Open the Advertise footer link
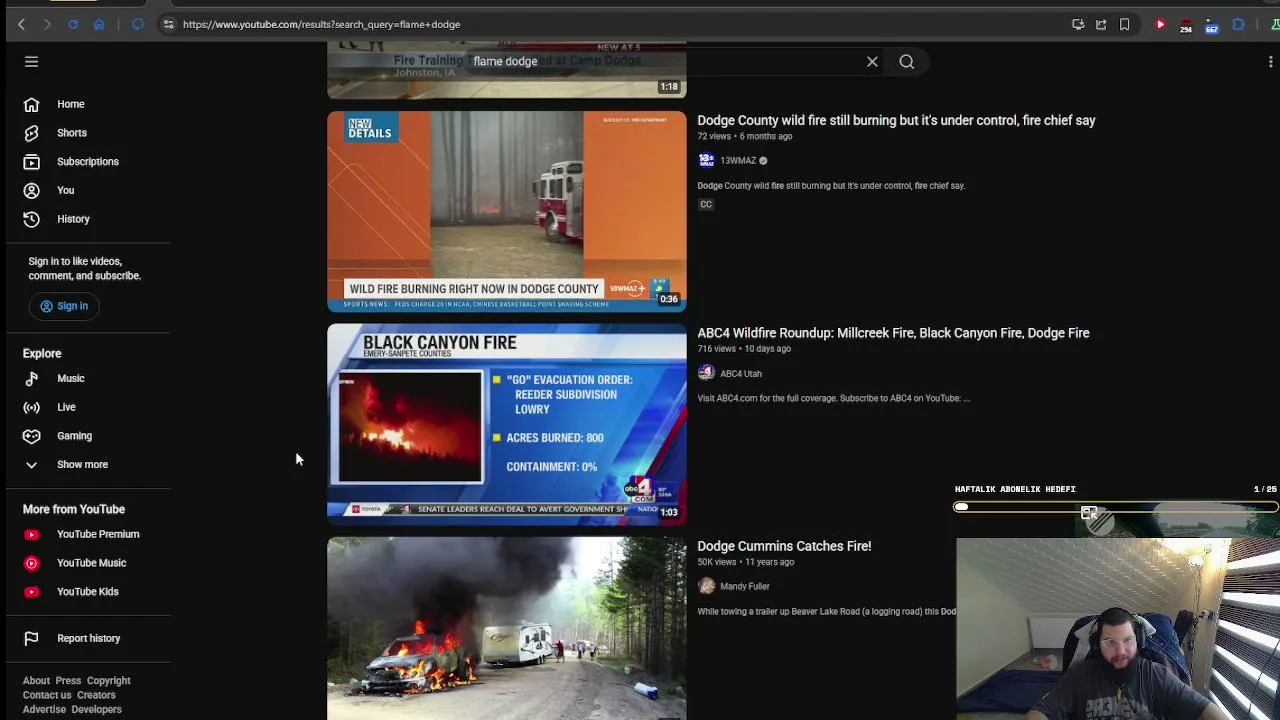Image resolution: width=1280 pixels, height=720 pixels. tap(44, 709)
